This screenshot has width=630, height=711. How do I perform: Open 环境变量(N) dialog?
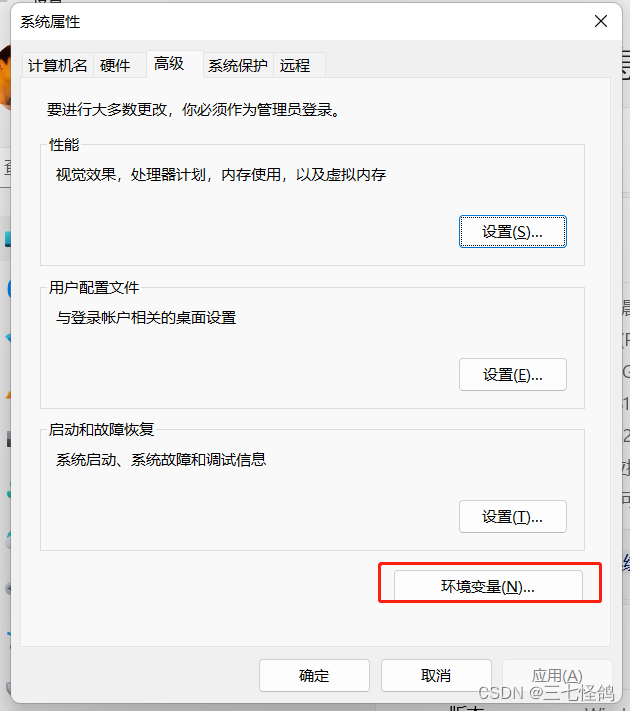click(x=488, y=586)
